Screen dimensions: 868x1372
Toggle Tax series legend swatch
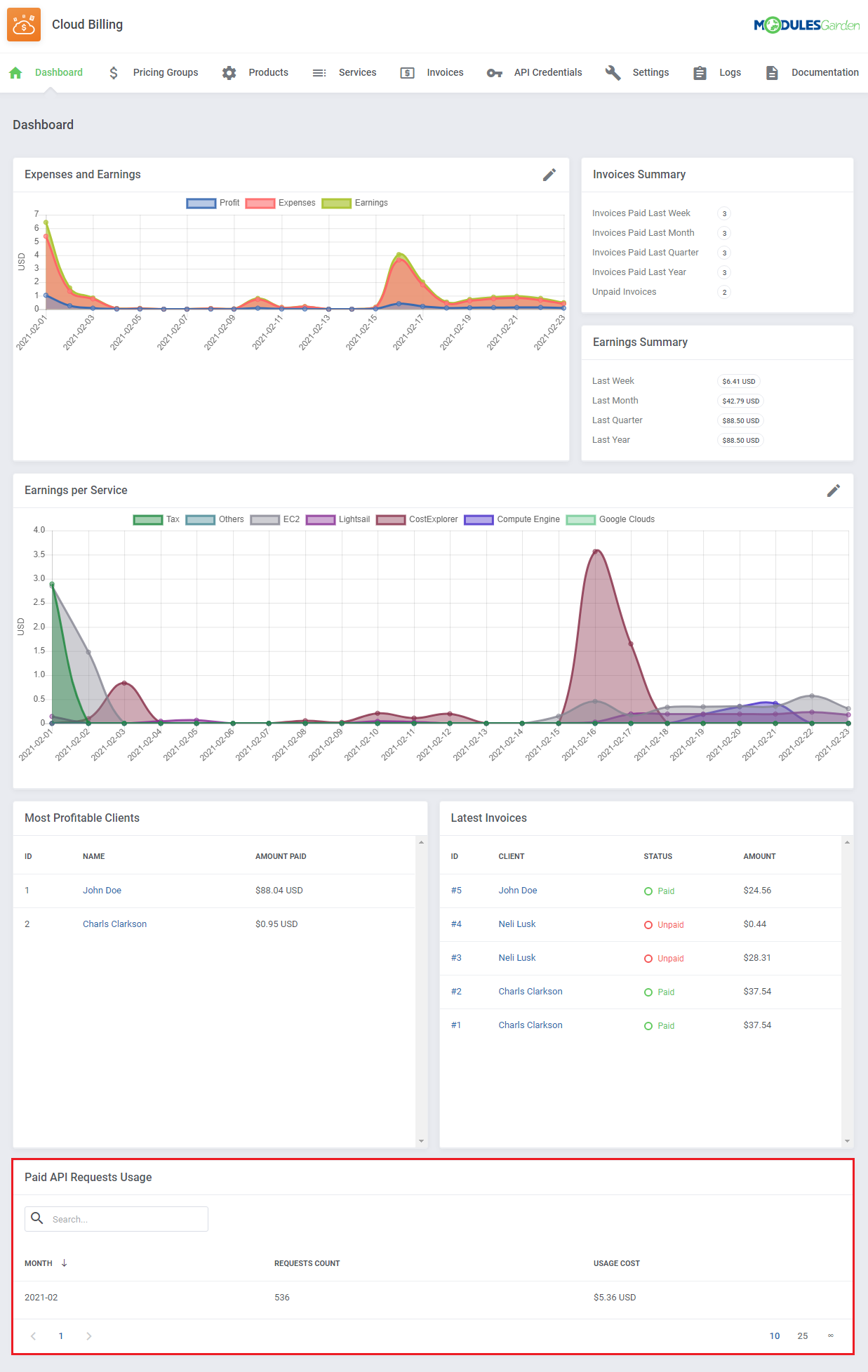coord(148,520)
